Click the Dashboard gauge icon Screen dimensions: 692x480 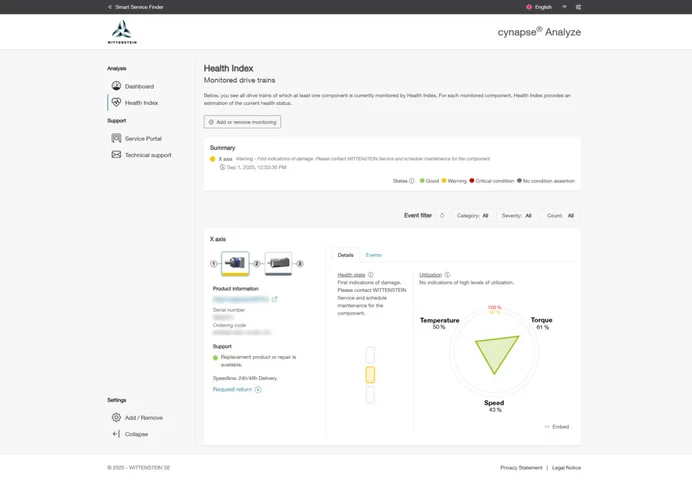[116, 86]
